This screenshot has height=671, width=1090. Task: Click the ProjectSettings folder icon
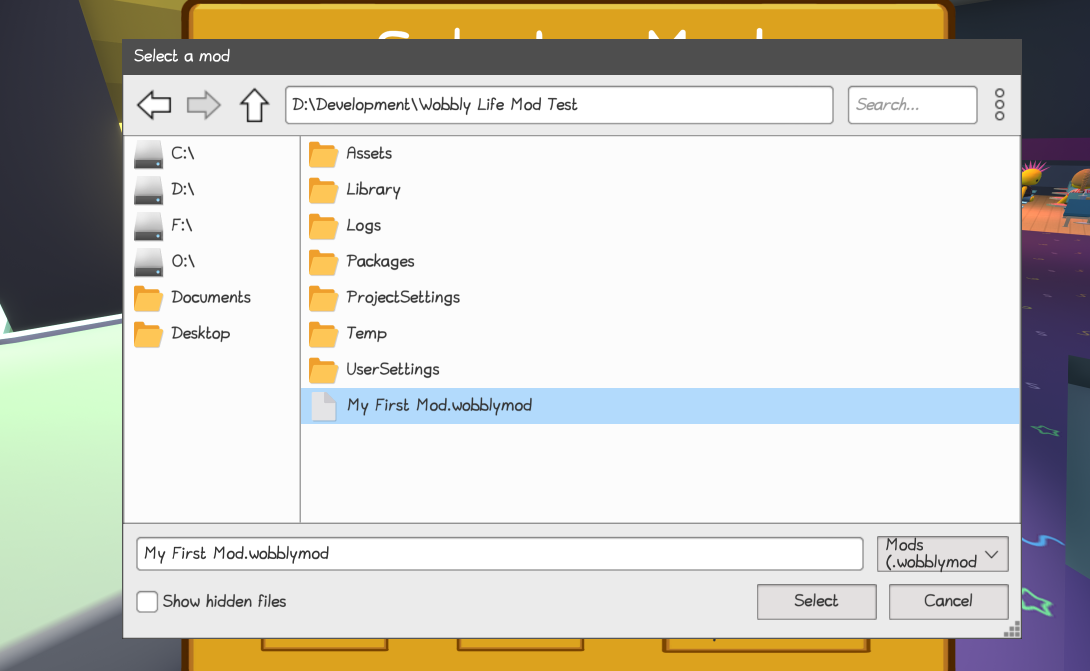coord(323,298)
